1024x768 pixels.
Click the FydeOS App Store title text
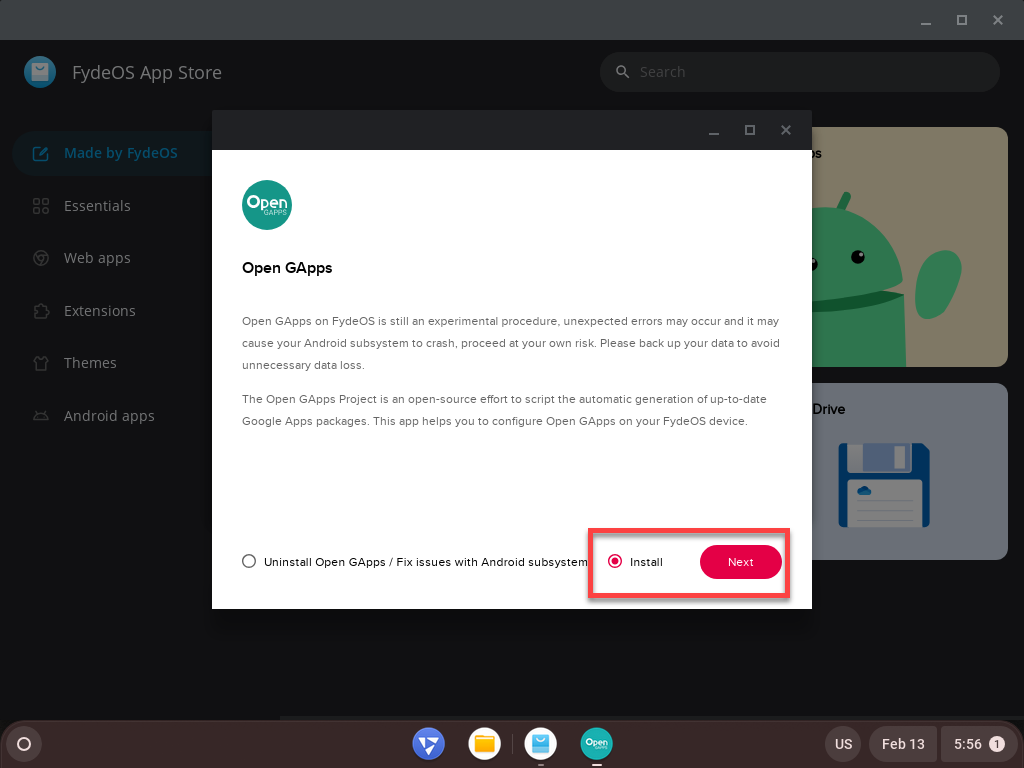tap(147, 72)
